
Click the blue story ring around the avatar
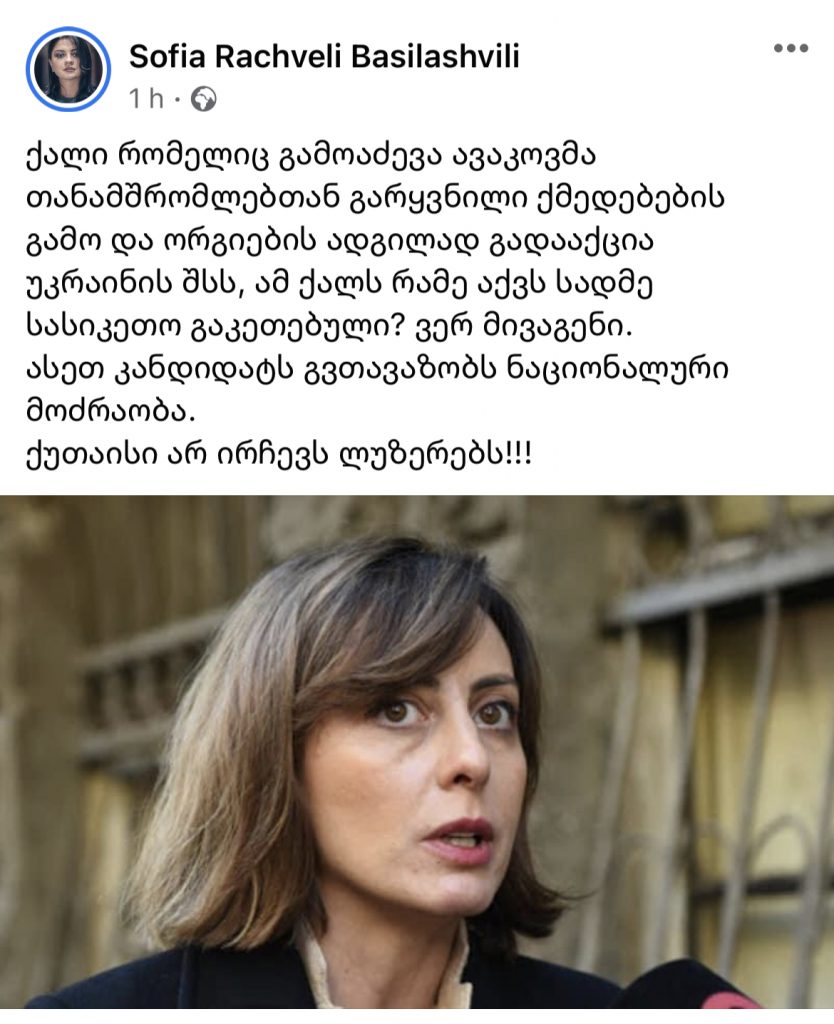(69, 69)
